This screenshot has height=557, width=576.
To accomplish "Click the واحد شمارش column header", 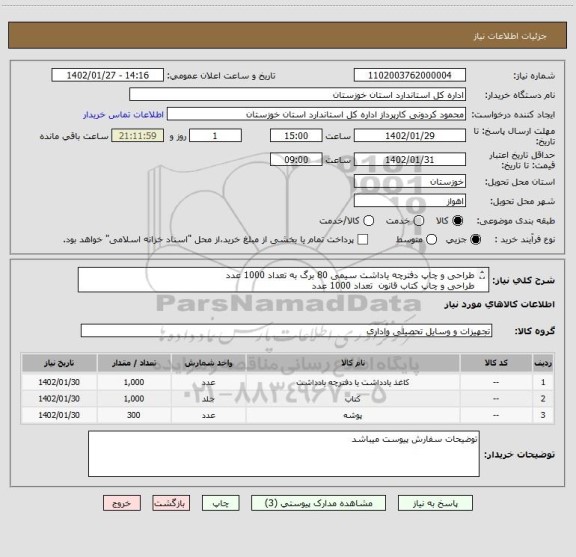I will (208, 363).
